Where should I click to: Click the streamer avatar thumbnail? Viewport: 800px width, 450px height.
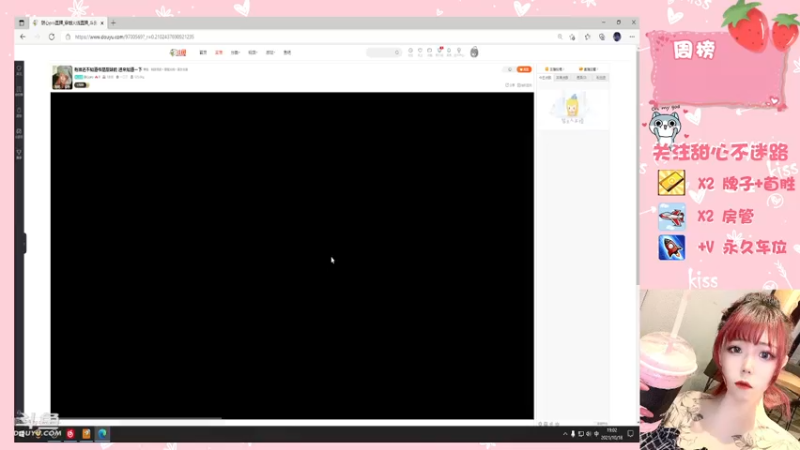click(x=62, y=77)
